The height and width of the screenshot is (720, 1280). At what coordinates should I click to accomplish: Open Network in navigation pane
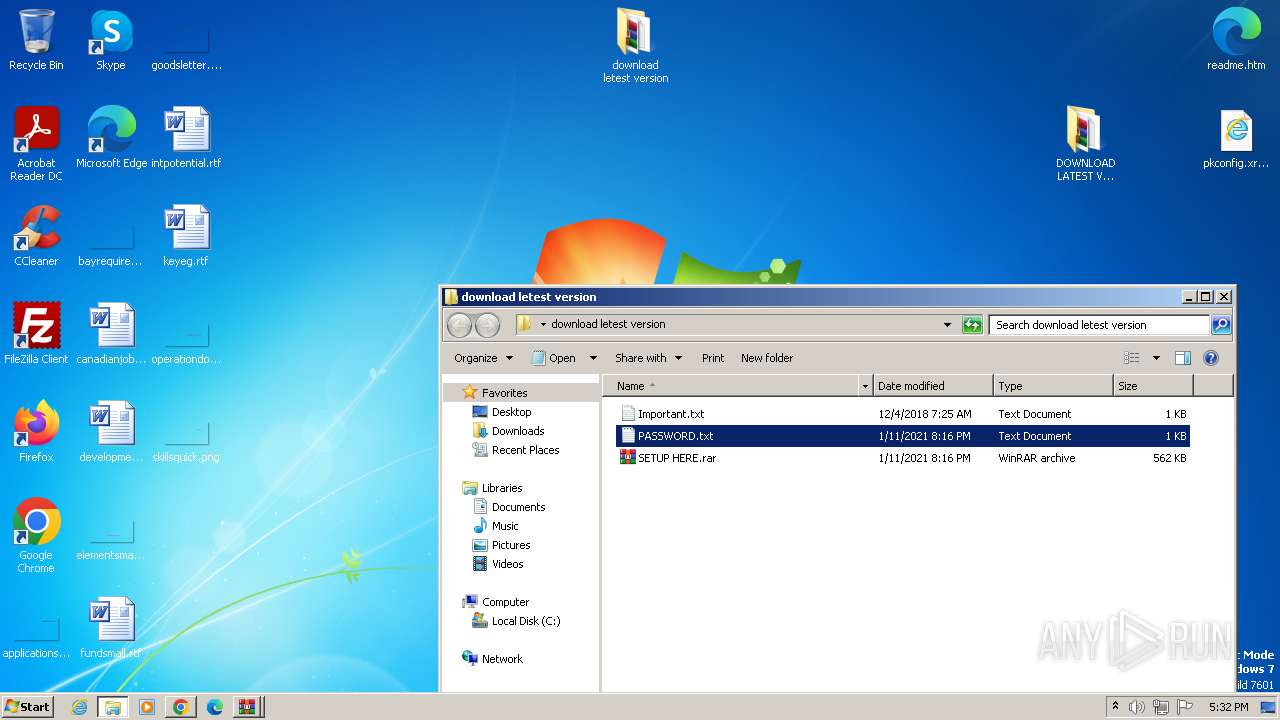click(502, 659)
